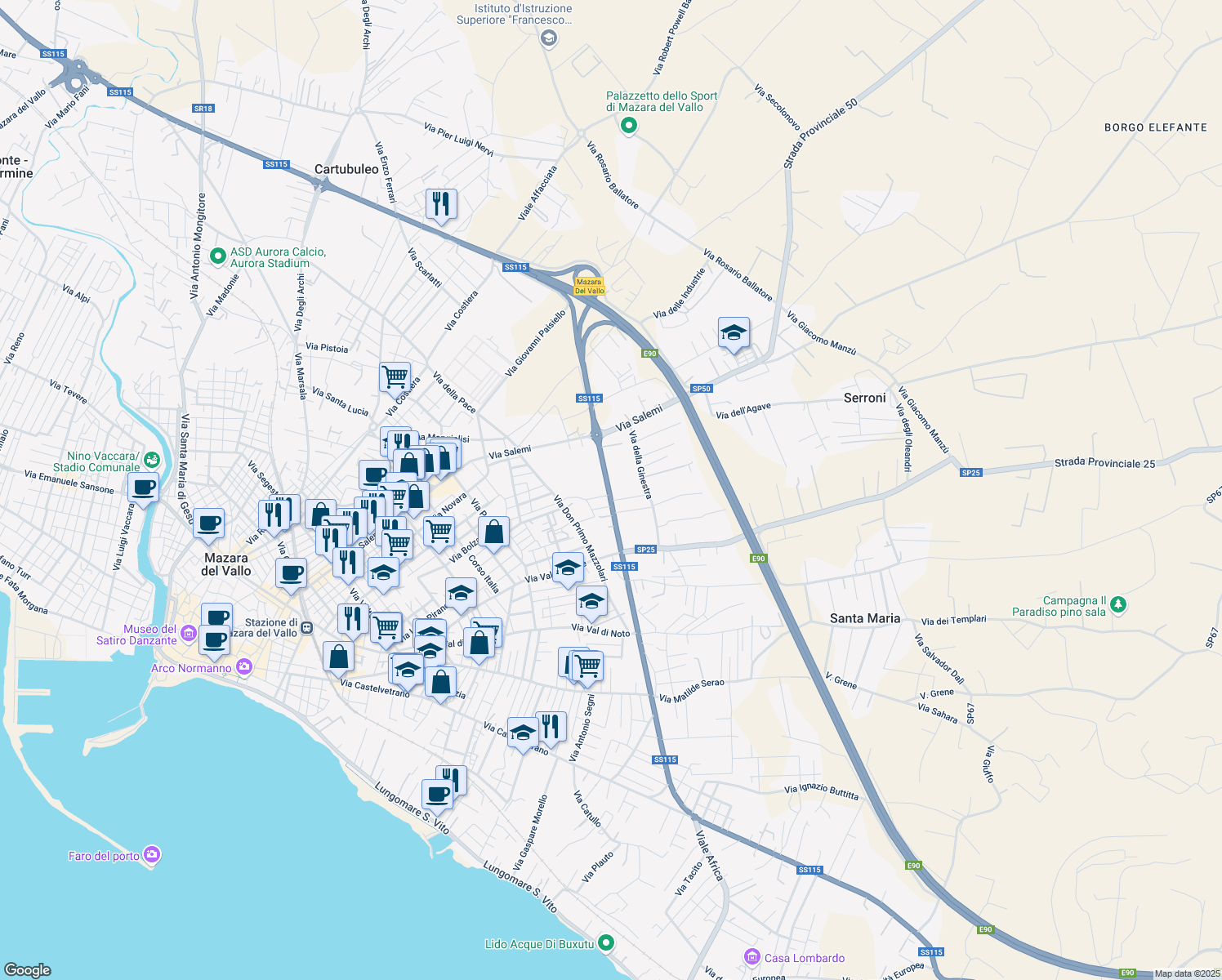
Task: Click the school marker near Via delle Industrie
Action: 734,333
